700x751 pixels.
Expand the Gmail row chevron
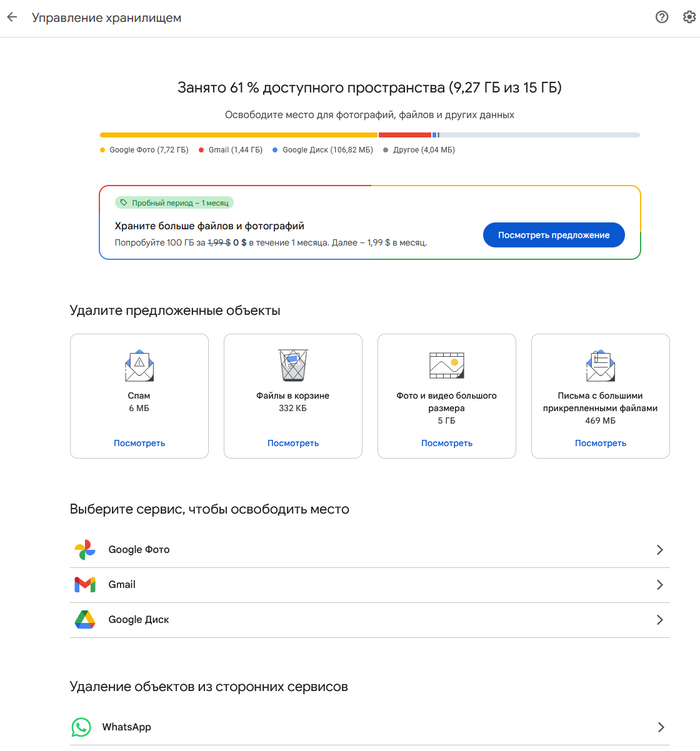[x=660, y=585]
